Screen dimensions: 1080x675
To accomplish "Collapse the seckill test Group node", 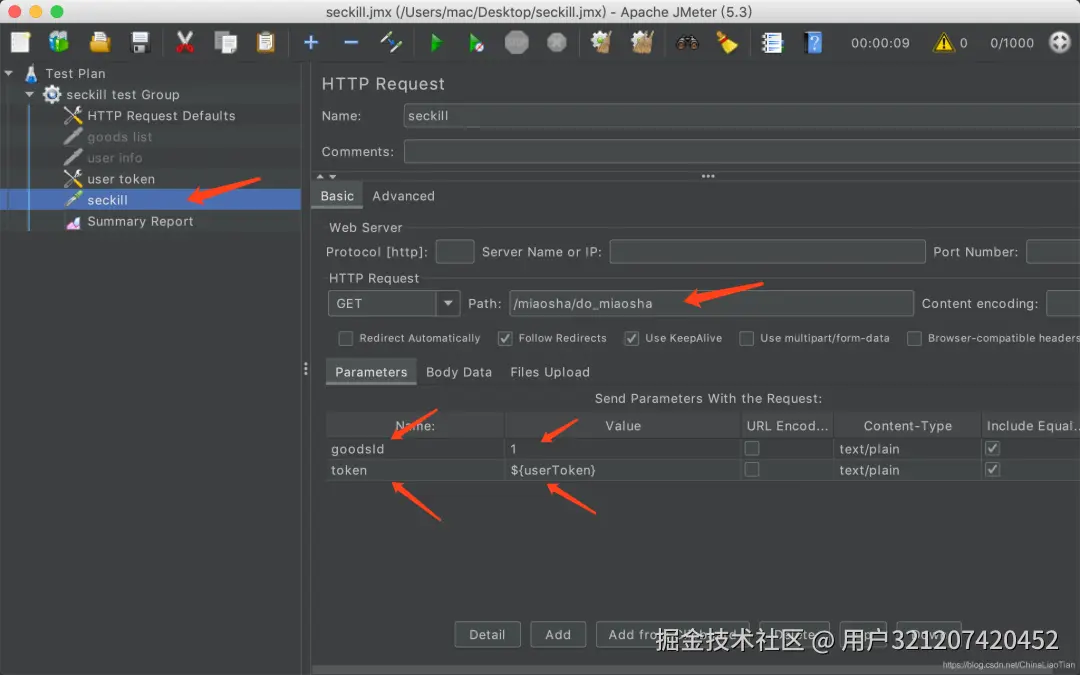I will click(30, 94).
